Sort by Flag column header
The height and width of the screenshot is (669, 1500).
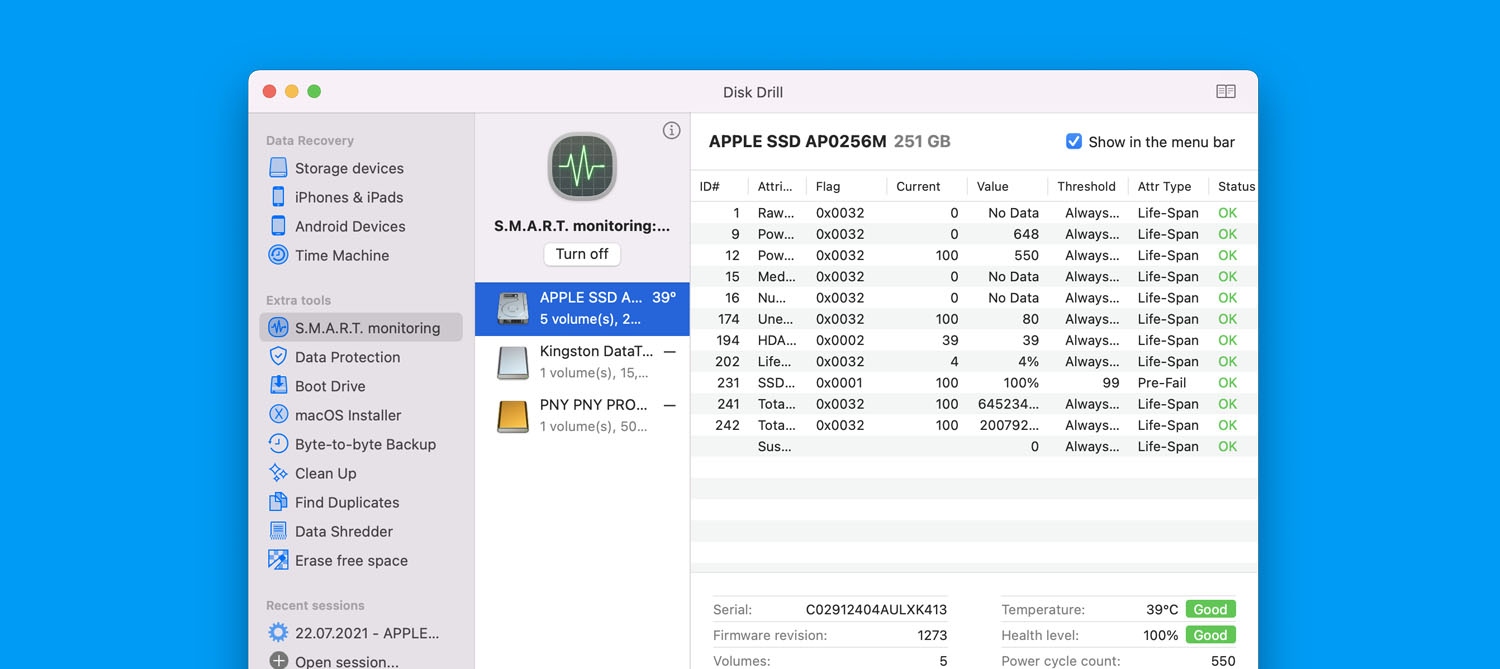[x=846, y=186]
